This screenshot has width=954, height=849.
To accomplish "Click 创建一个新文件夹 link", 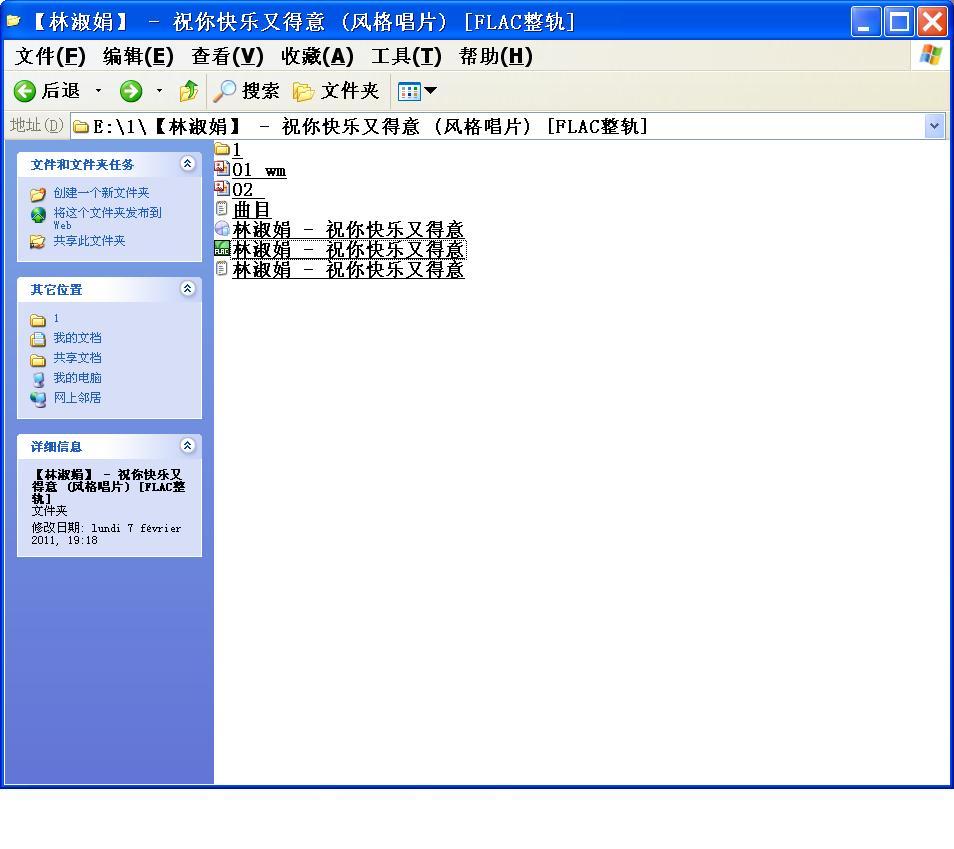I will (101, 193).
